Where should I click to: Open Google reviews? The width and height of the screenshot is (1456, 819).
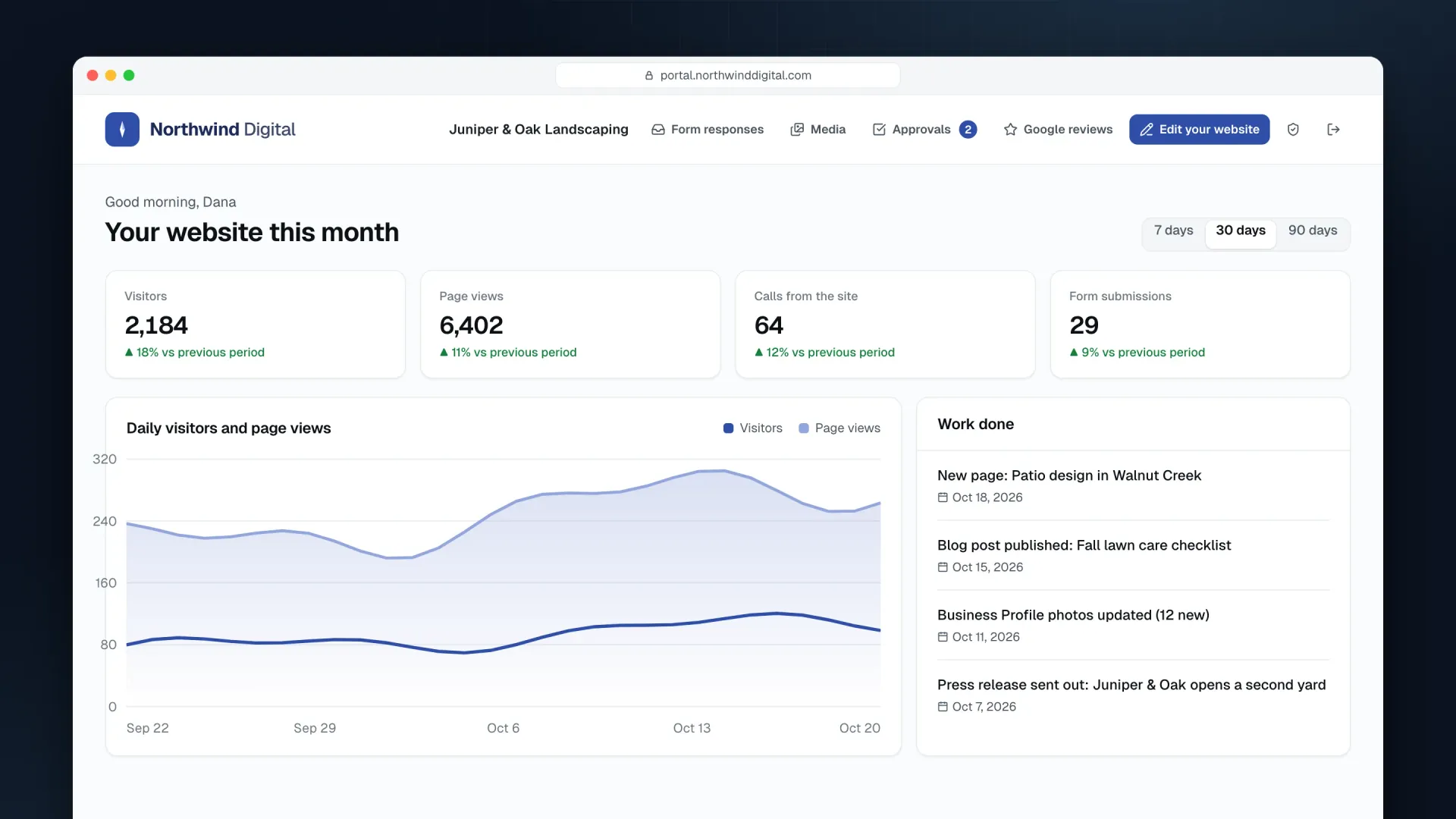[1058, 130]
